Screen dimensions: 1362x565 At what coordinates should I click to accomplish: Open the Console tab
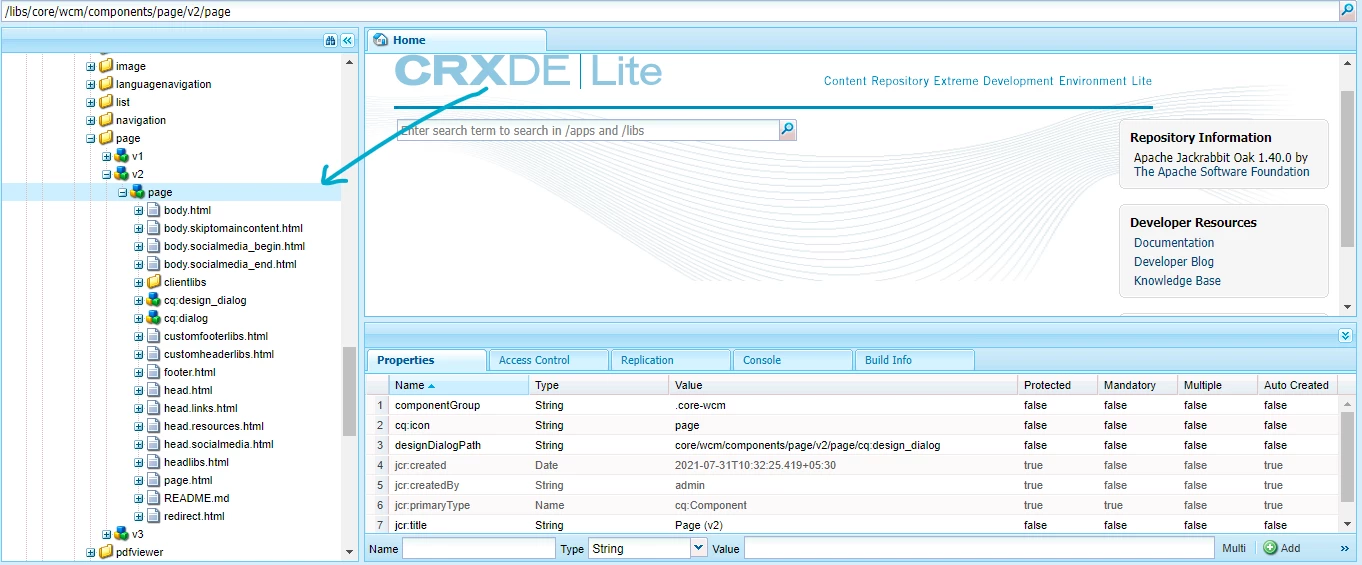792,360
